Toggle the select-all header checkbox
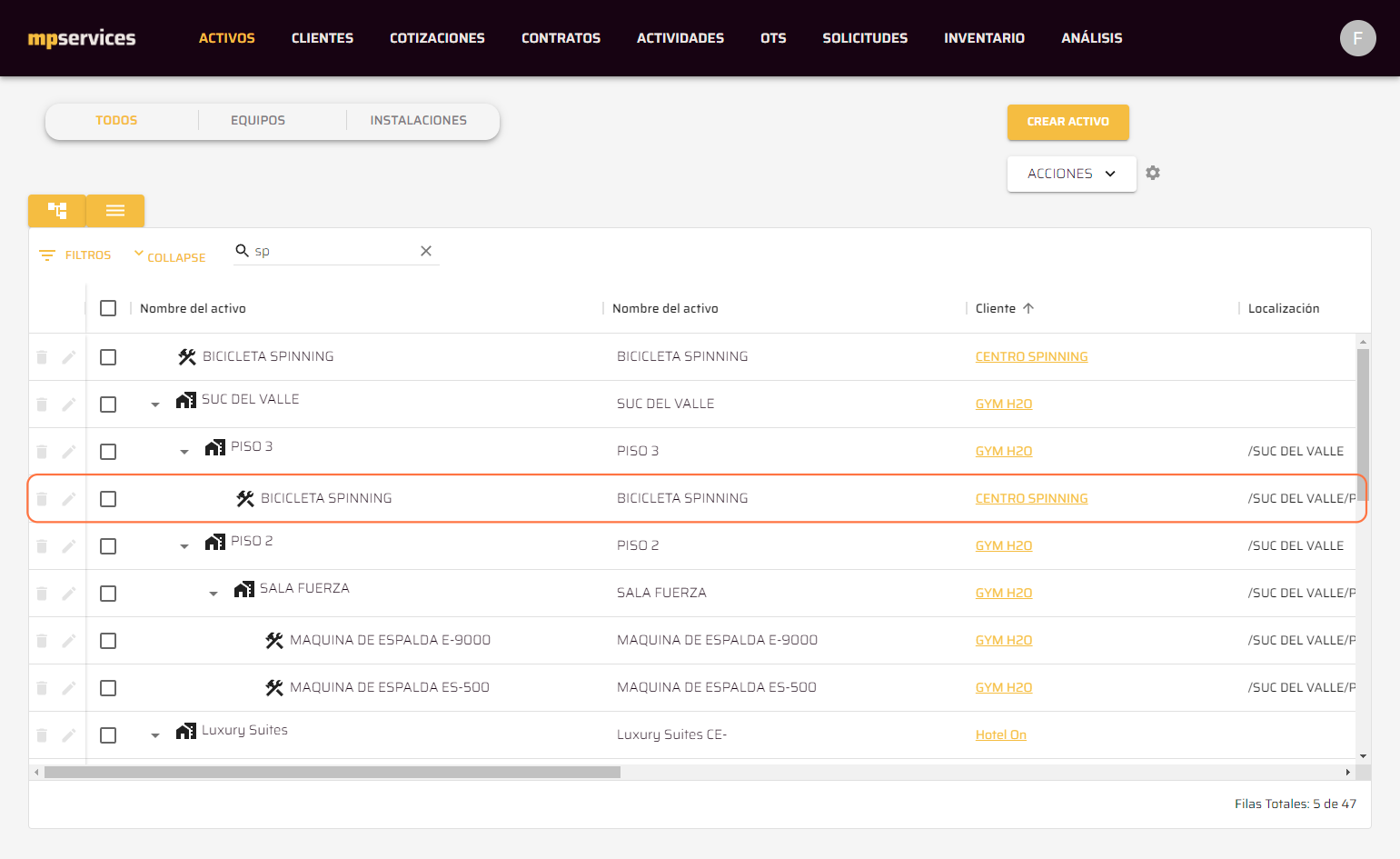Screen dimensions: 1400x859 coord(108,308)
